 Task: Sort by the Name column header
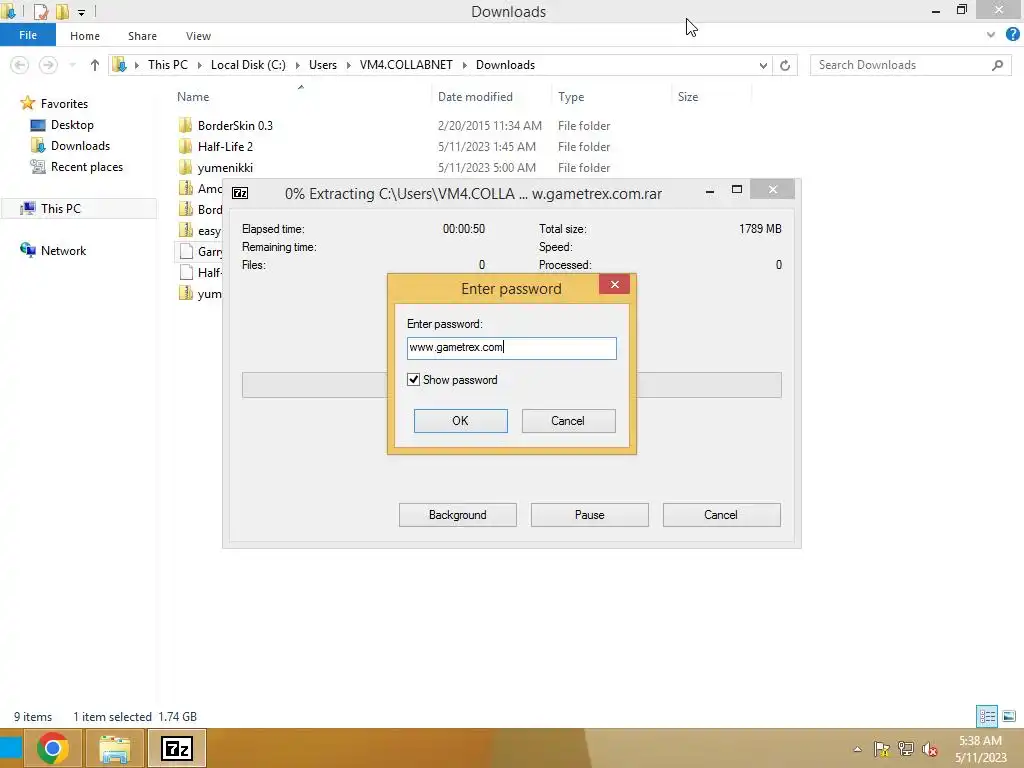pyautogui.click(x=193, y=97)
